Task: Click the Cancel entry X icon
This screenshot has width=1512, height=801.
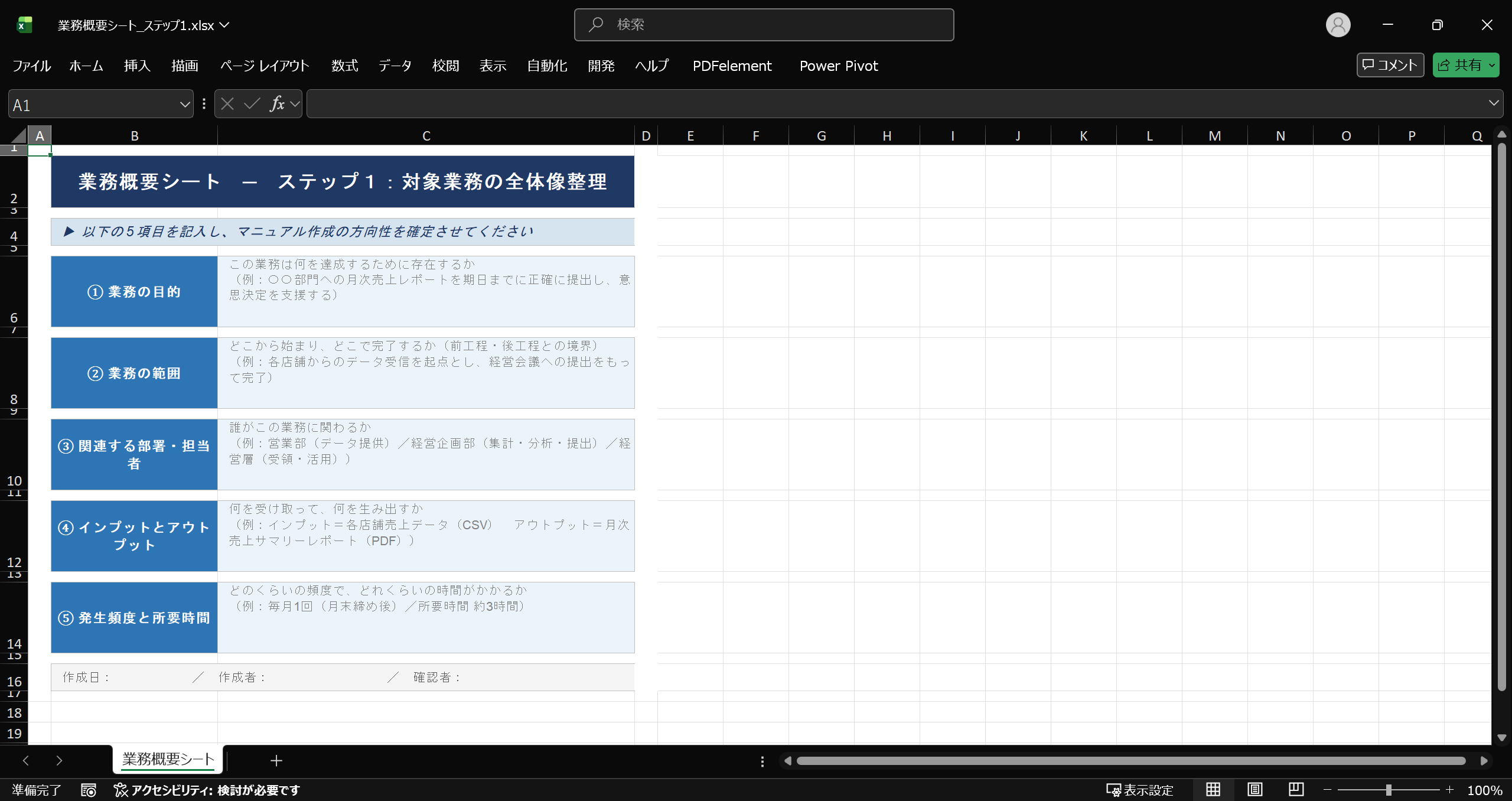Action: point(227,104)
